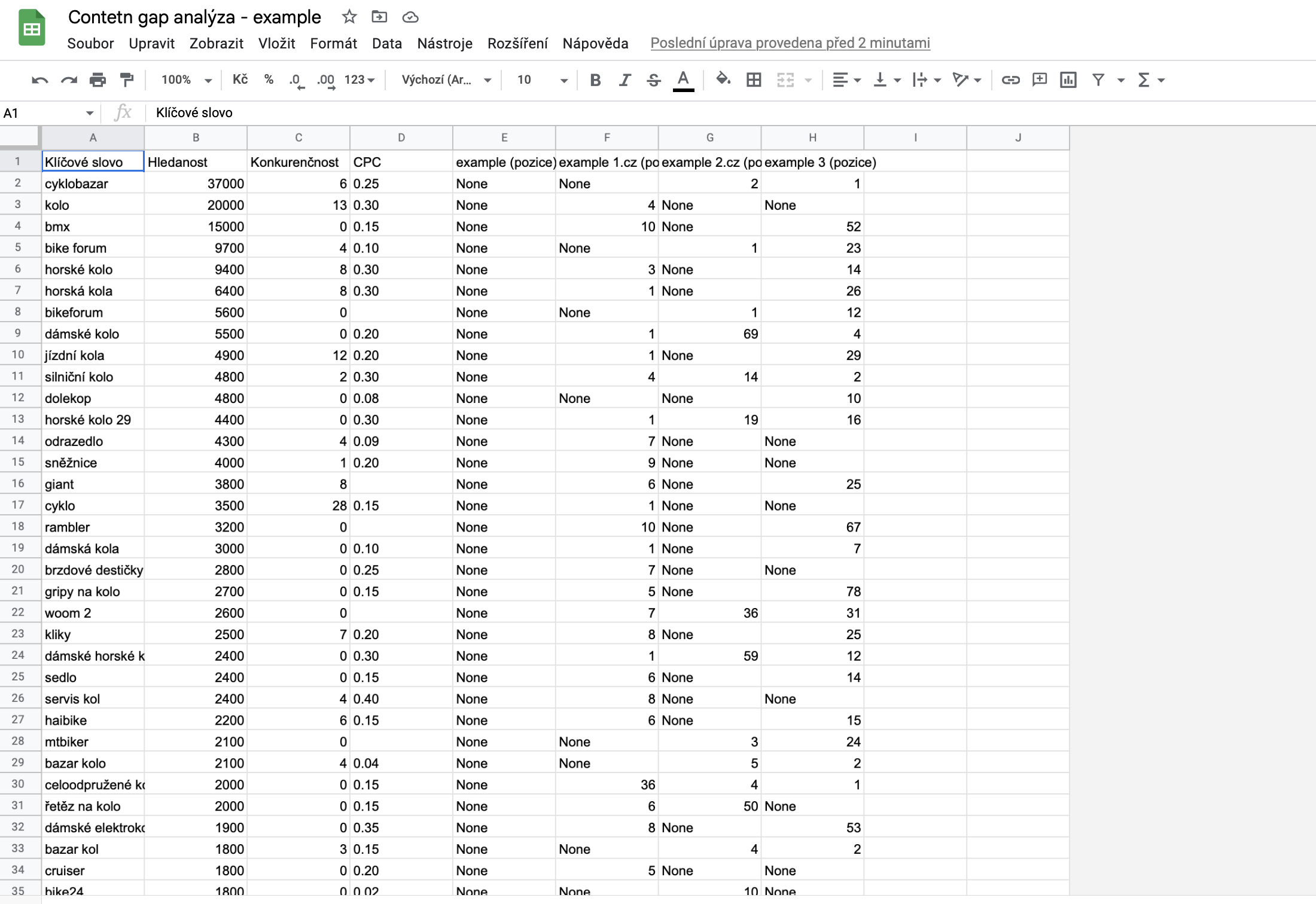This screenshot has width=1316, height=904.
Task: Expand the merge cells options arrow
Action: (x=808, y=80)
